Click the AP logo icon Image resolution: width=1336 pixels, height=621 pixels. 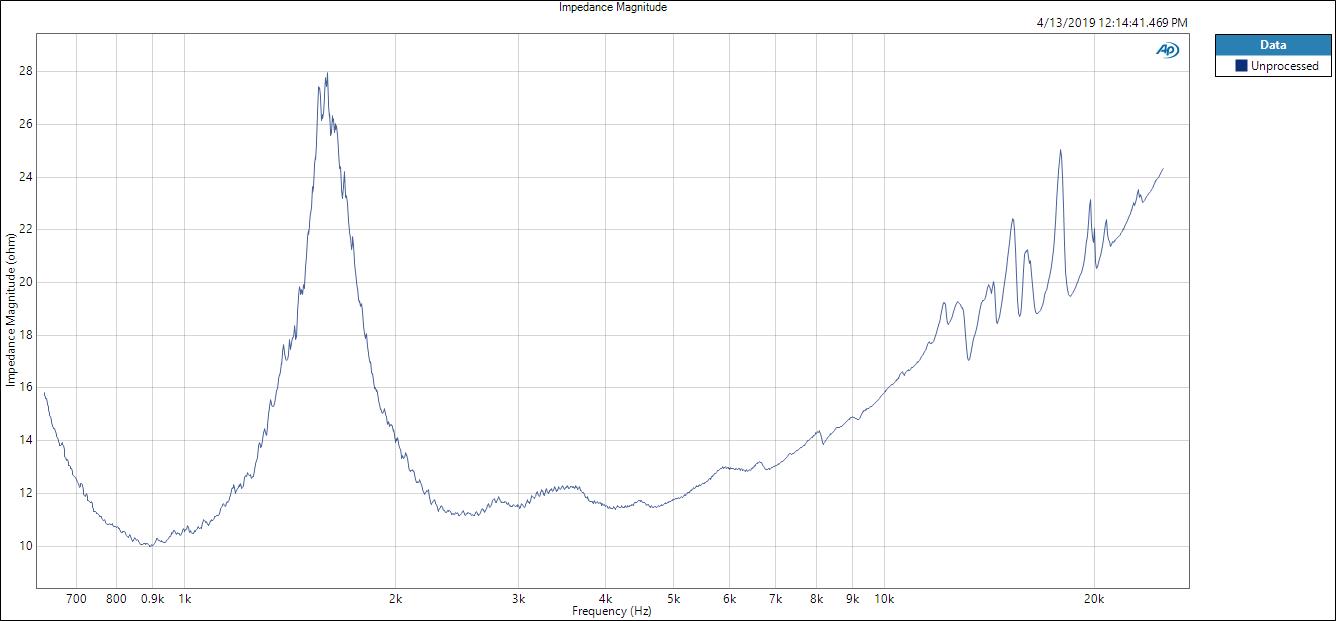[x=1167, y=50]
